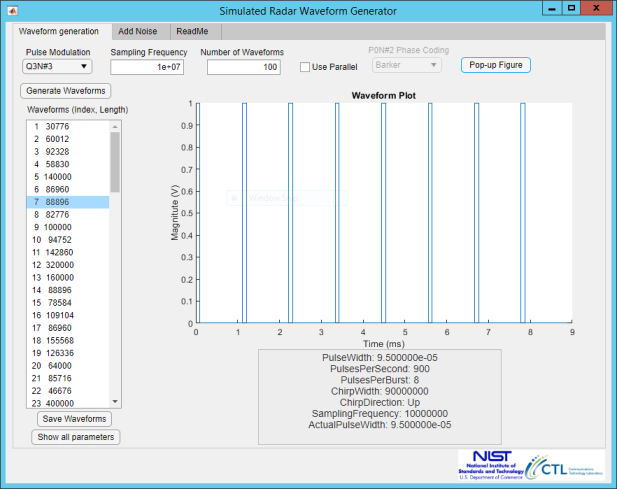Screen dimensions: 617x489
Task: Select waveform 18 with length 155568
Action: coord(68,340)
